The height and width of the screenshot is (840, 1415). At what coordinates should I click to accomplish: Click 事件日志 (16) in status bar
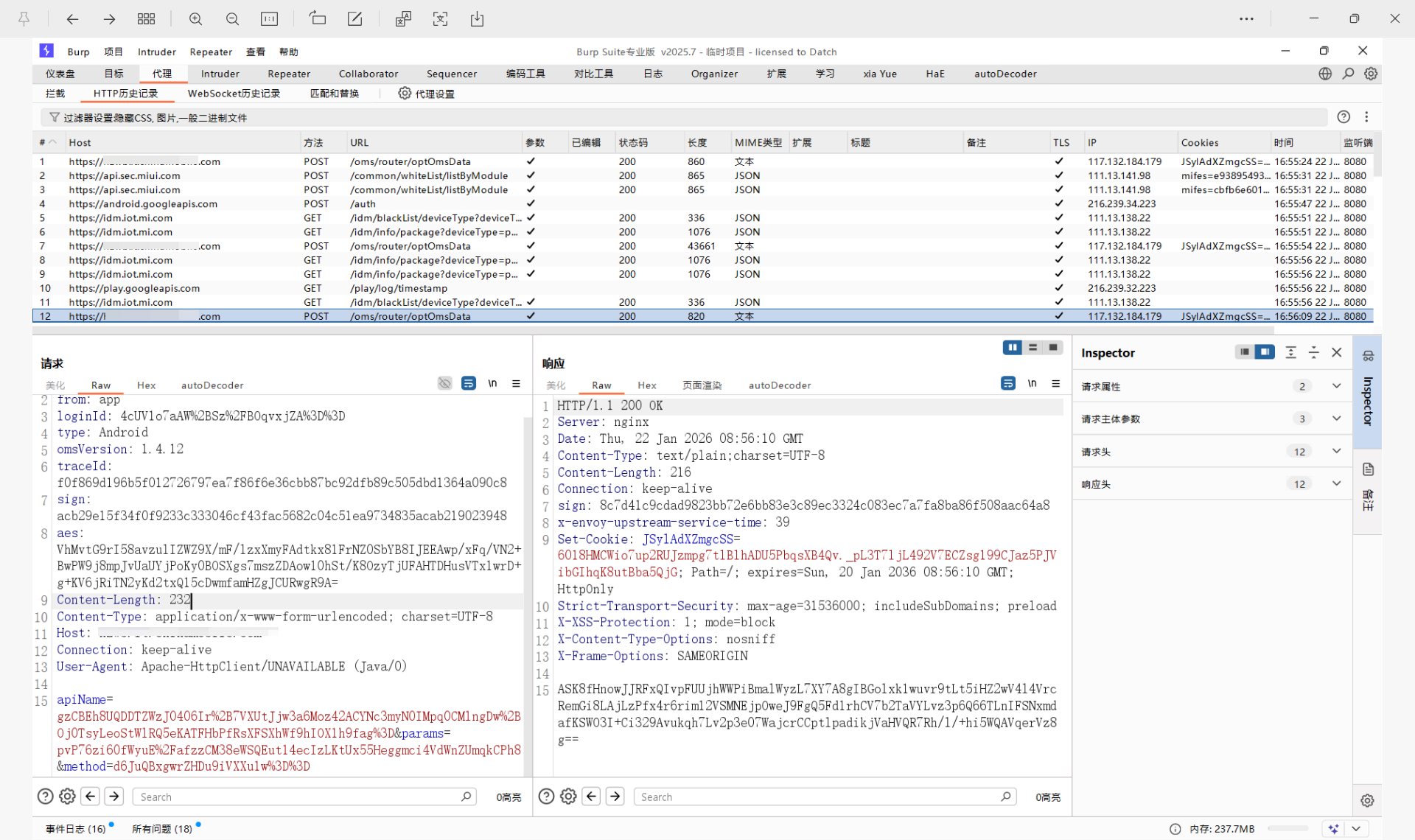tap(75, 829)
